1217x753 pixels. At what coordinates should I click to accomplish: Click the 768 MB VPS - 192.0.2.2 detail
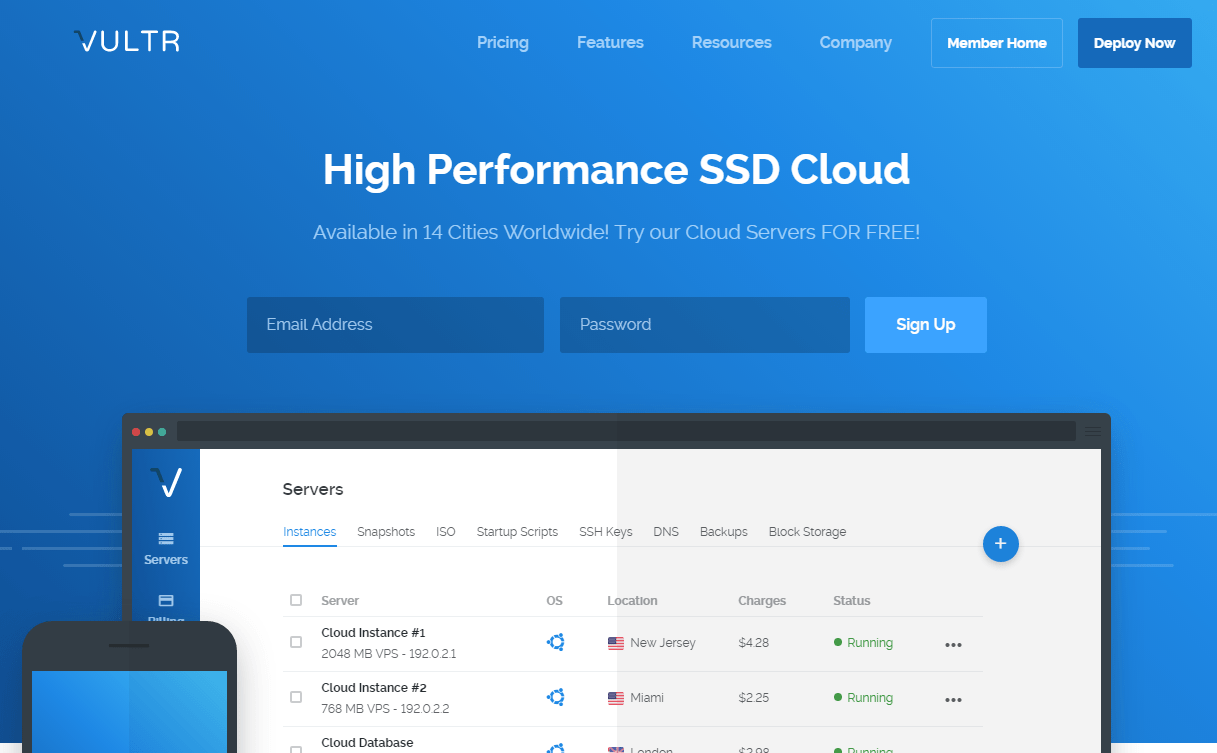click(x=385, y=709)
